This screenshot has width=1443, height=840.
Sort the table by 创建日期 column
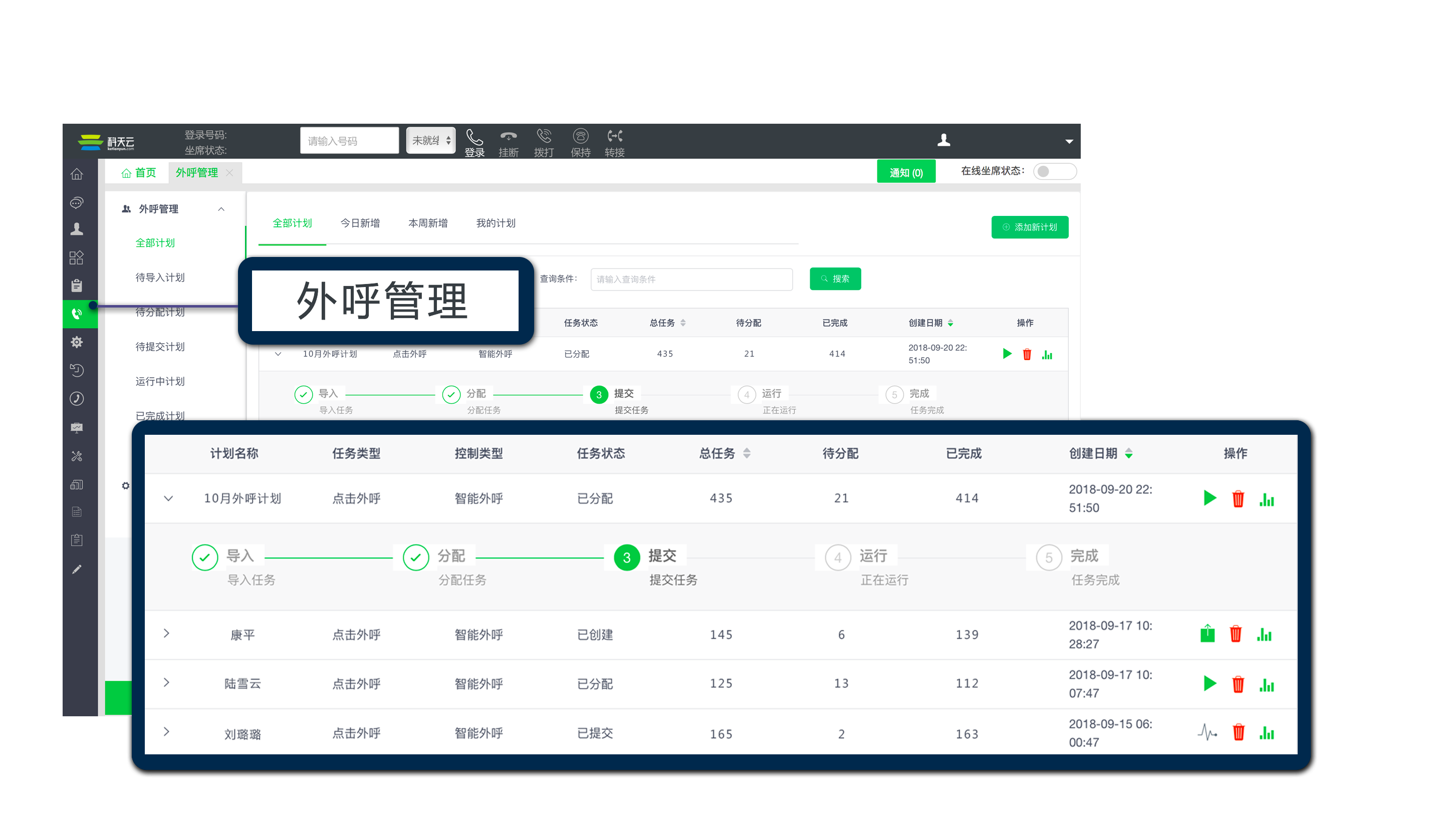click(1128, 453)
